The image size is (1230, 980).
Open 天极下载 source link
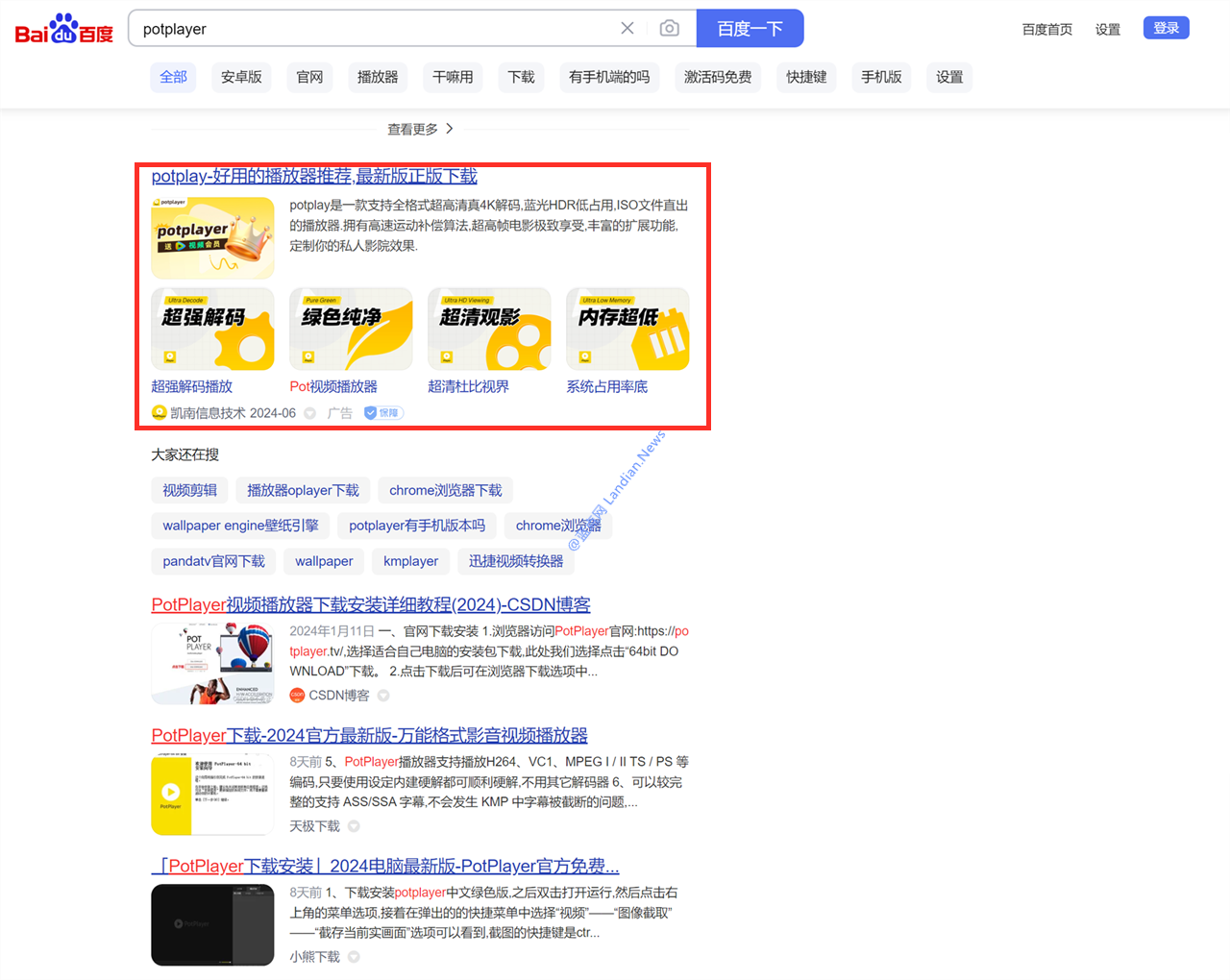click(314, 826)
